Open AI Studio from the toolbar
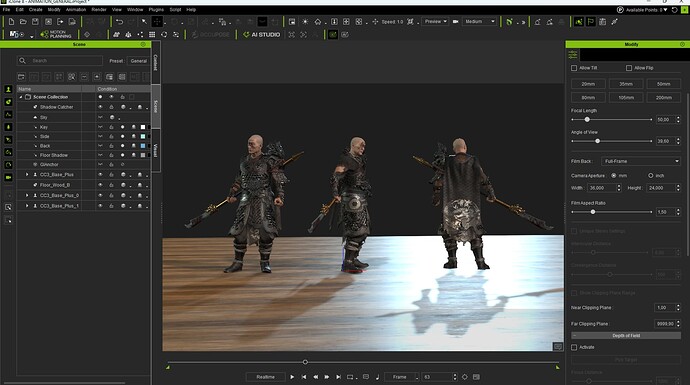The width and height of the screenshot is (690, 385). pos(261,34)
